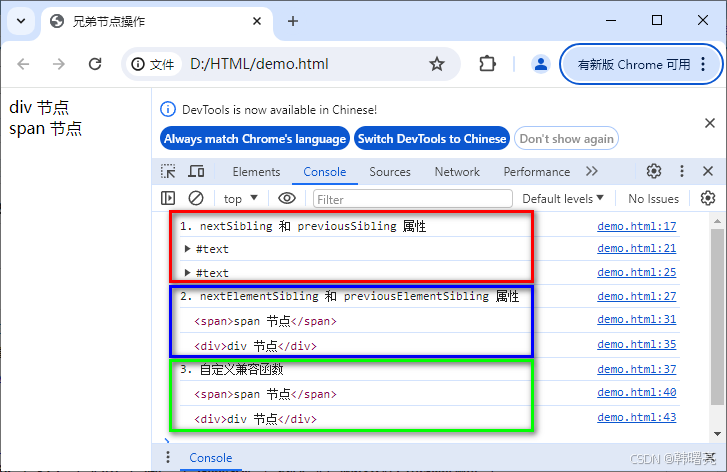The width and height of the screenshot is (727, 472).
Task: Show more DevTools tabs
Action: click(x=592, y=172)
